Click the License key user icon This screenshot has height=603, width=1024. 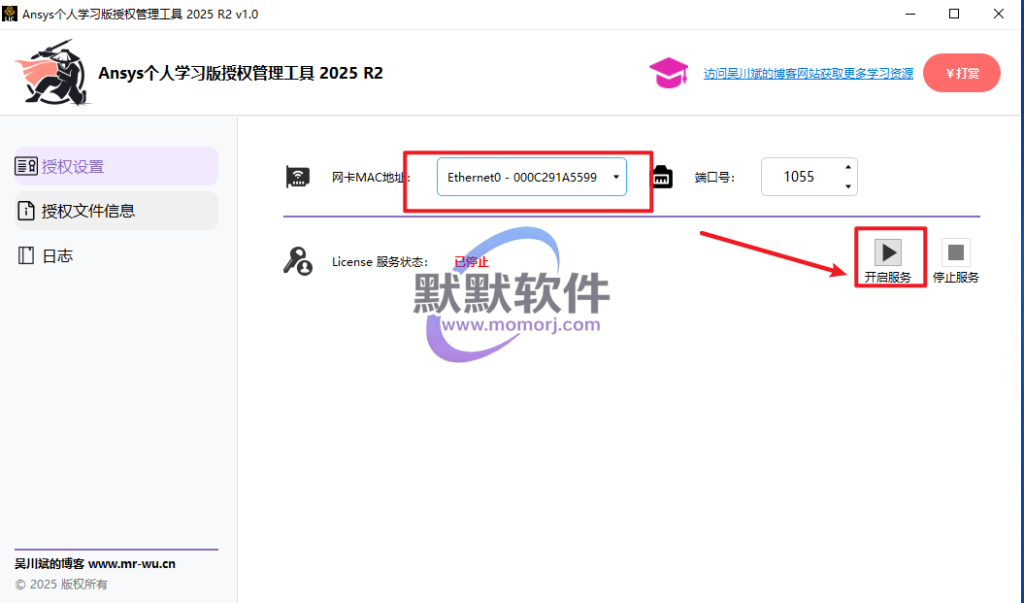point(297,262)
